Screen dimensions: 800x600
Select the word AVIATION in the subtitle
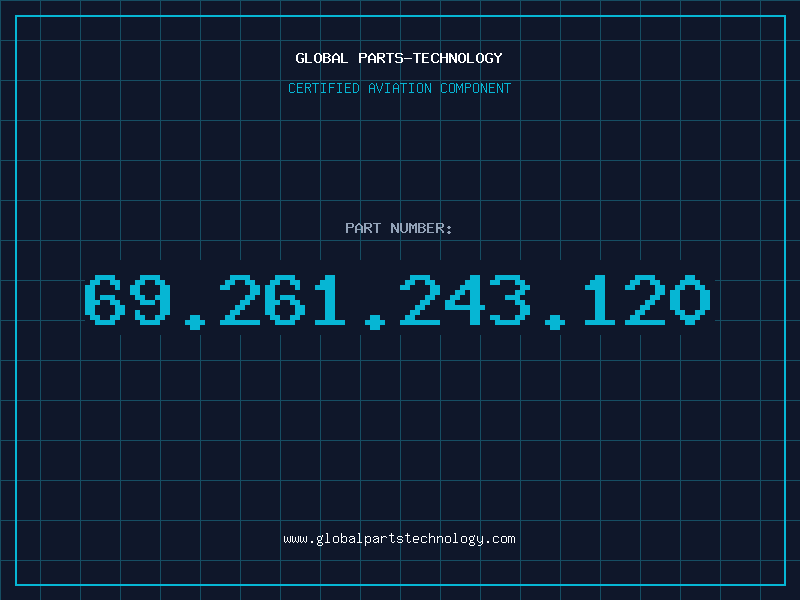(400, 88)
